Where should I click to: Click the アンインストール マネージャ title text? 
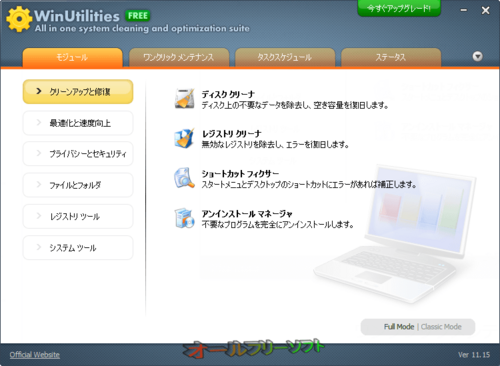point(247,213)
